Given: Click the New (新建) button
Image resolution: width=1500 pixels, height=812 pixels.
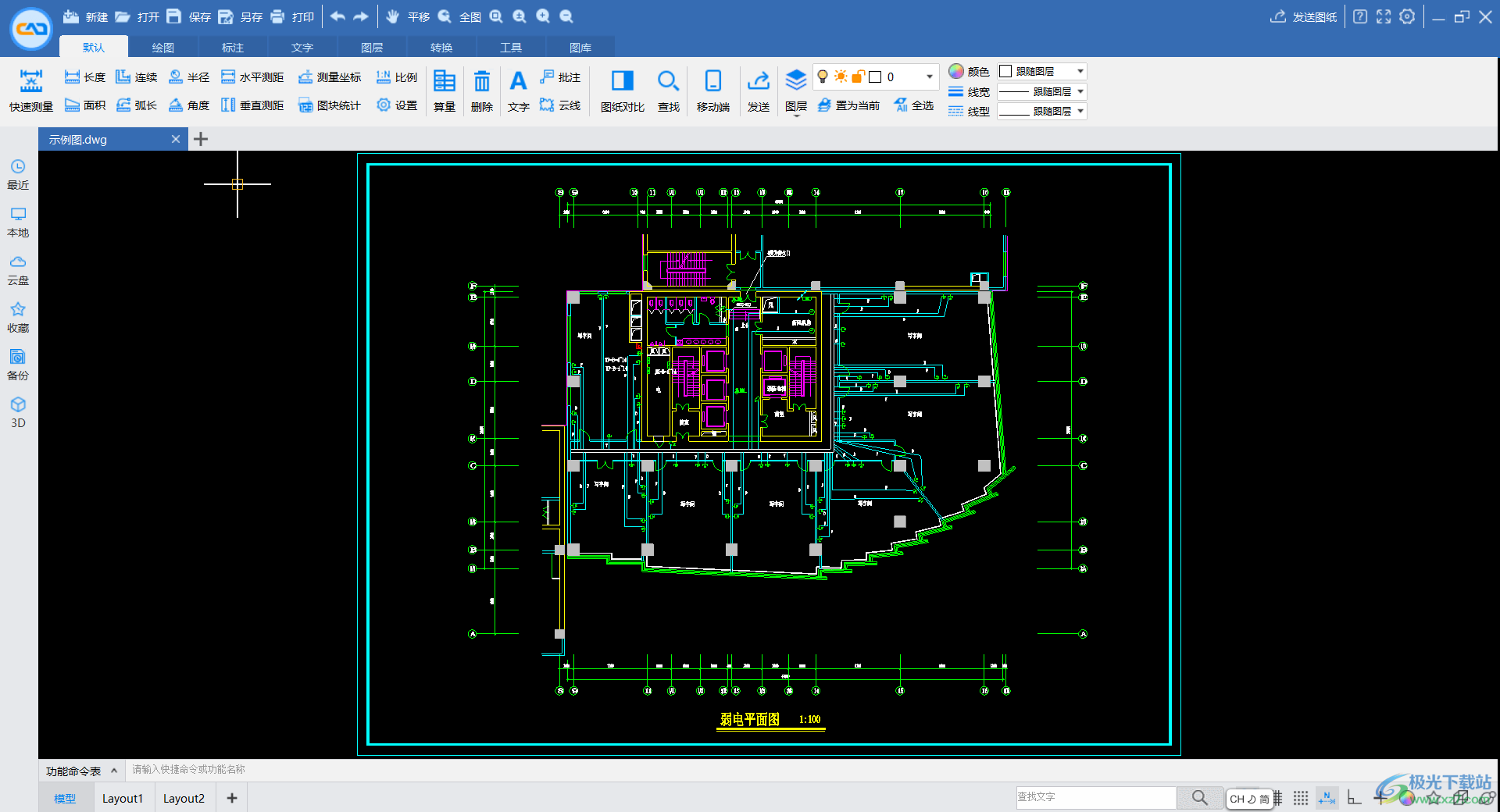Looking at the screenshot, I should coord(85,16).
